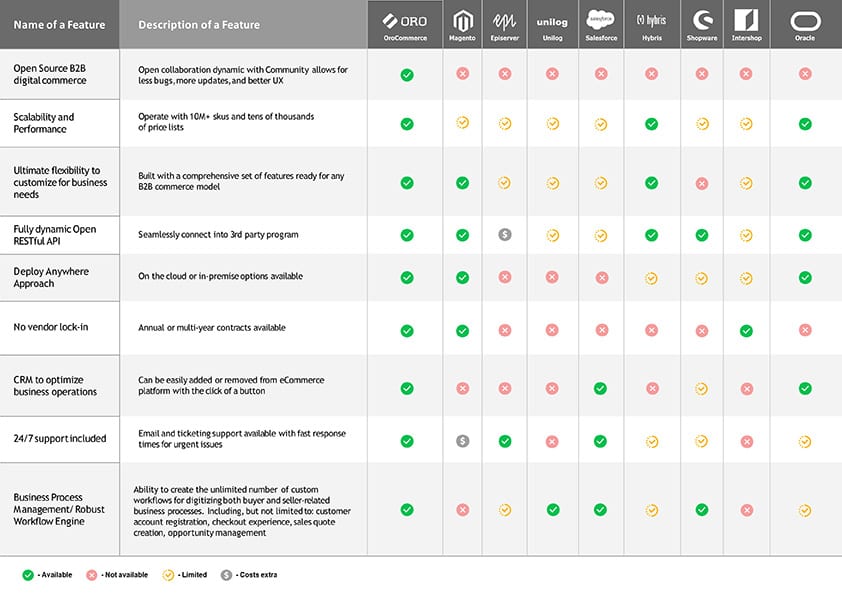The width and height of the screenshot is (842, 595).
Task: Click Magento costs-extra dollar icon in 24/7 support row
Action: click(x=462, y=441)
